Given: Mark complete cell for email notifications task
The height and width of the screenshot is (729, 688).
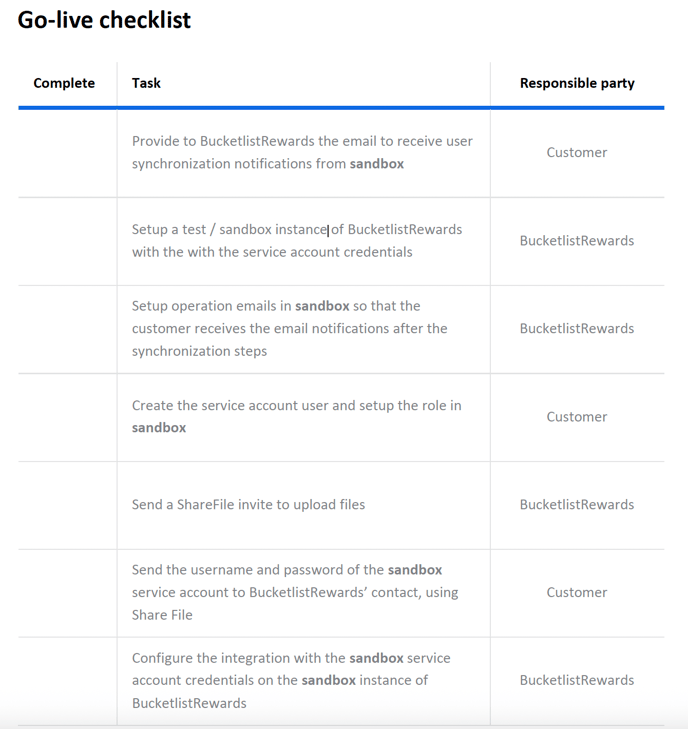Looking at the screenshot, I should click(67, 153).
